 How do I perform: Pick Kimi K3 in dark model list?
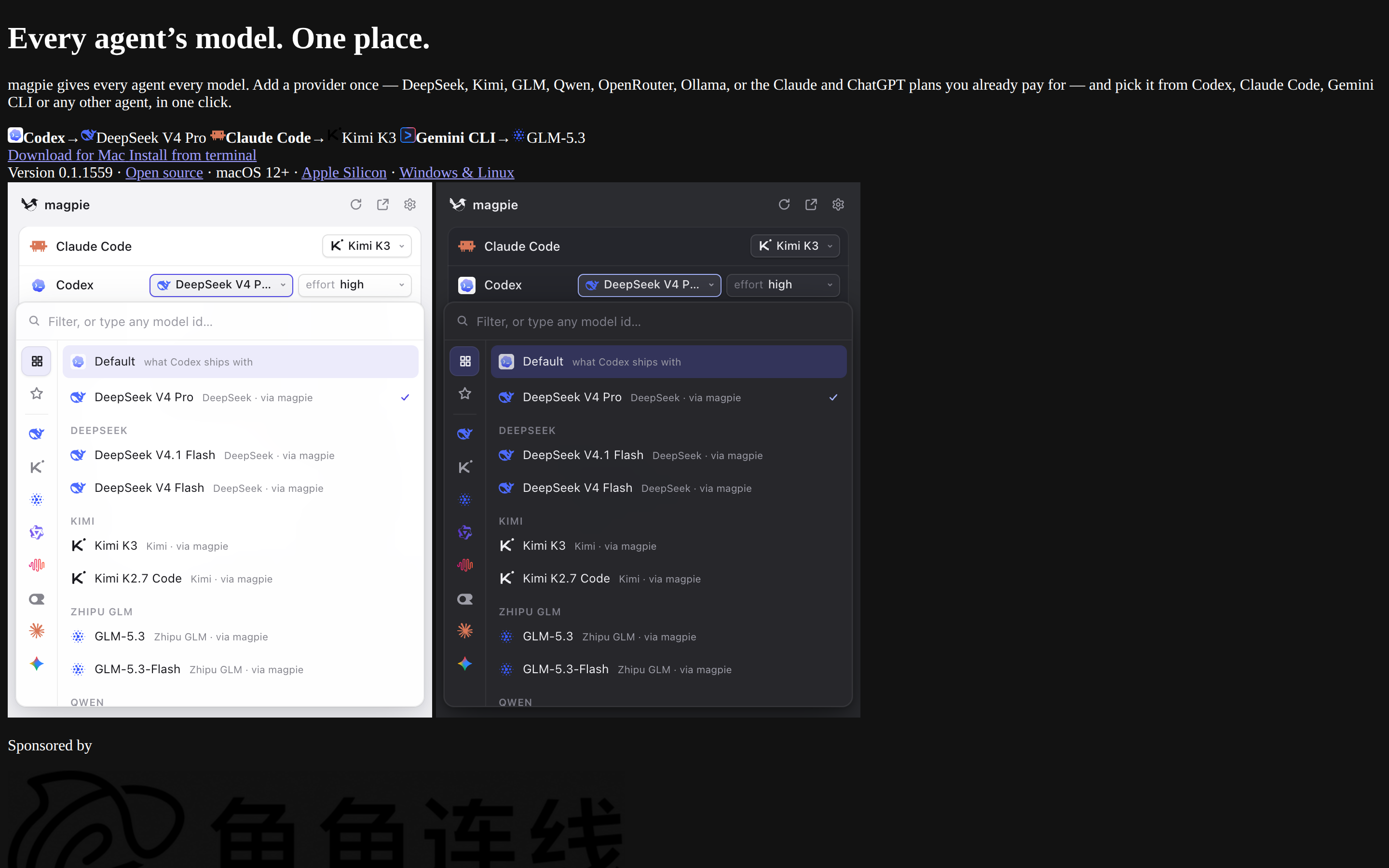(x=668, y=546)
